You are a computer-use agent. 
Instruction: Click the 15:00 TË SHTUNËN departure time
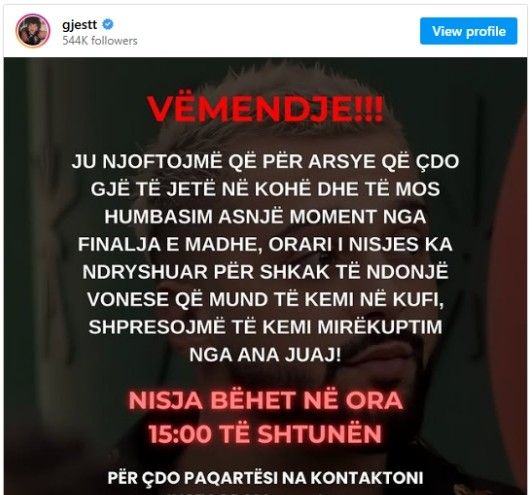pos(266,434)
